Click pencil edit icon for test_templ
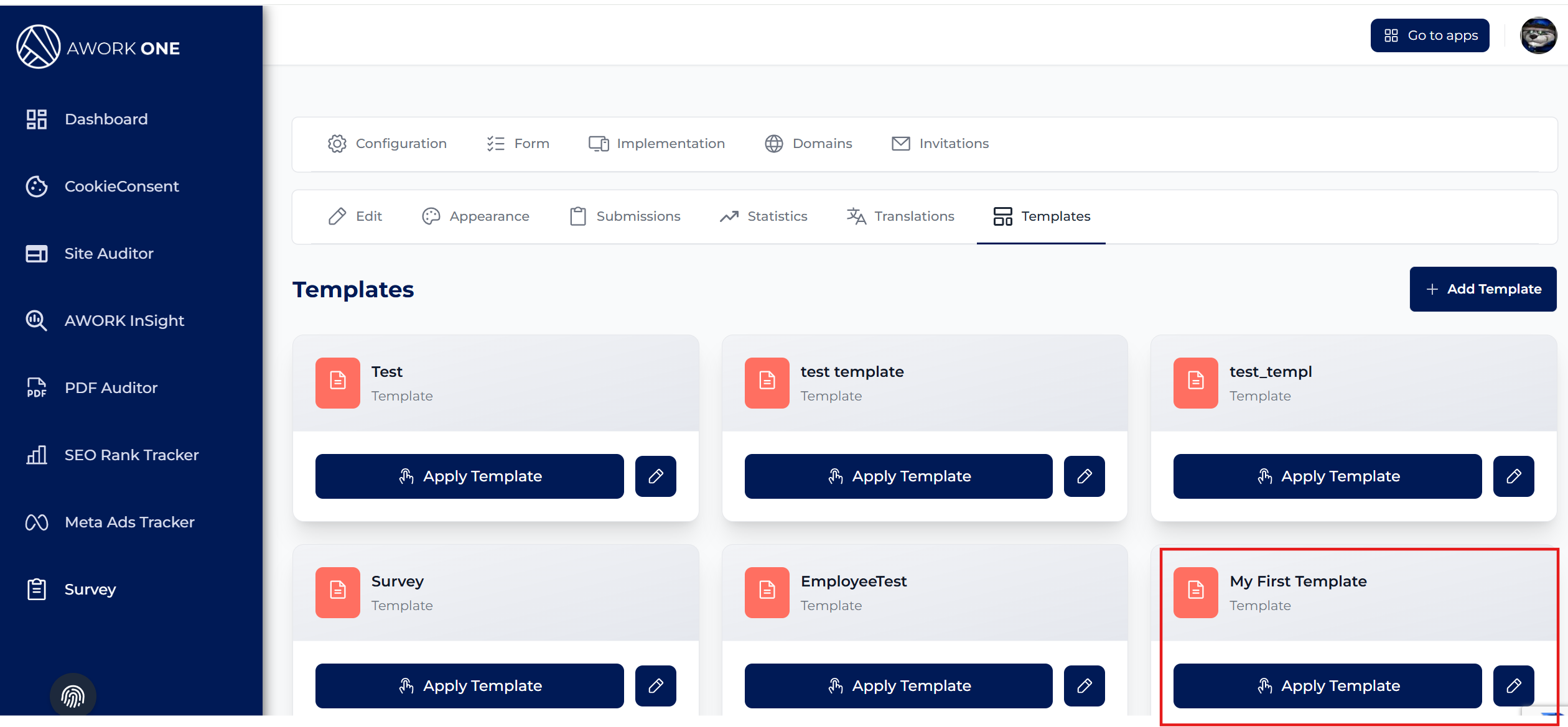1568x727 pixels. tap(1513, 476)
